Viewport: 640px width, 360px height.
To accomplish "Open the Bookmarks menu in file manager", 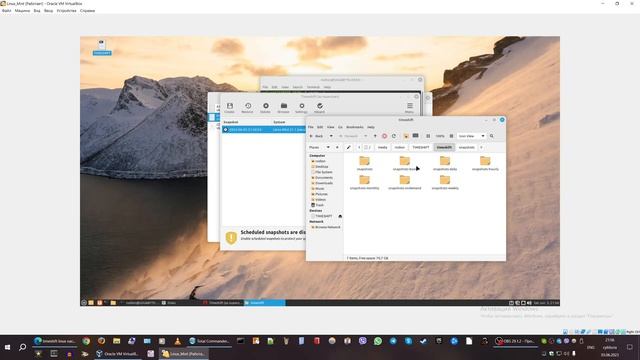I will (x=355, y=127).
